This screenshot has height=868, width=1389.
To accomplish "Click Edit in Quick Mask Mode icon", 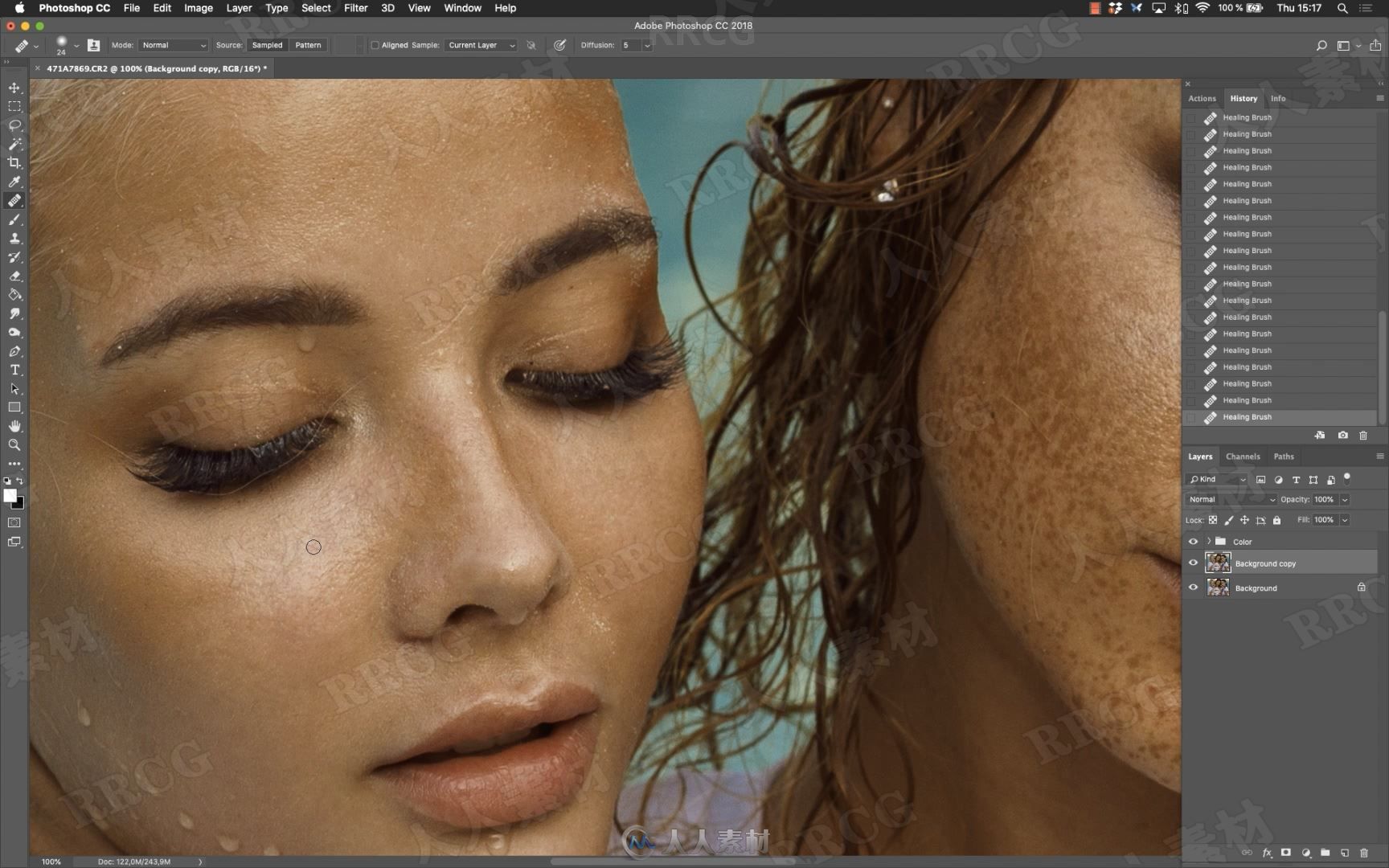I will 14,522.
